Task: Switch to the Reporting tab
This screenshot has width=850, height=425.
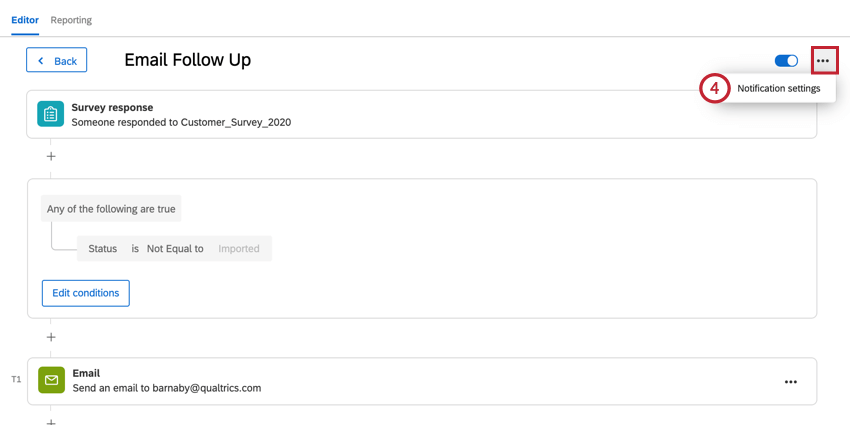Action: 71,20
